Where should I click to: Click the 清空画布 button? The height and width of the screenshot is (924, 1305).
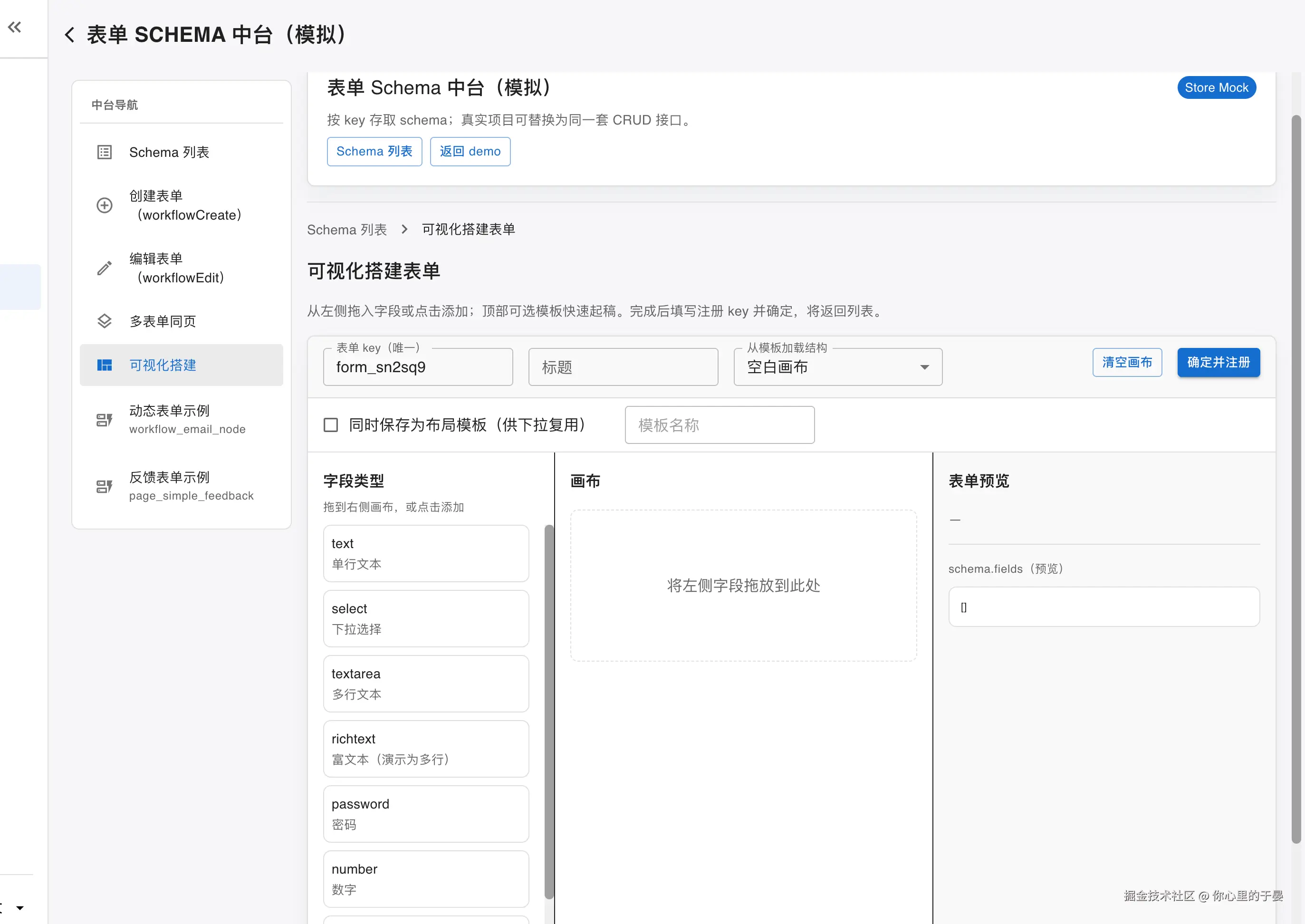(1127, 363)
